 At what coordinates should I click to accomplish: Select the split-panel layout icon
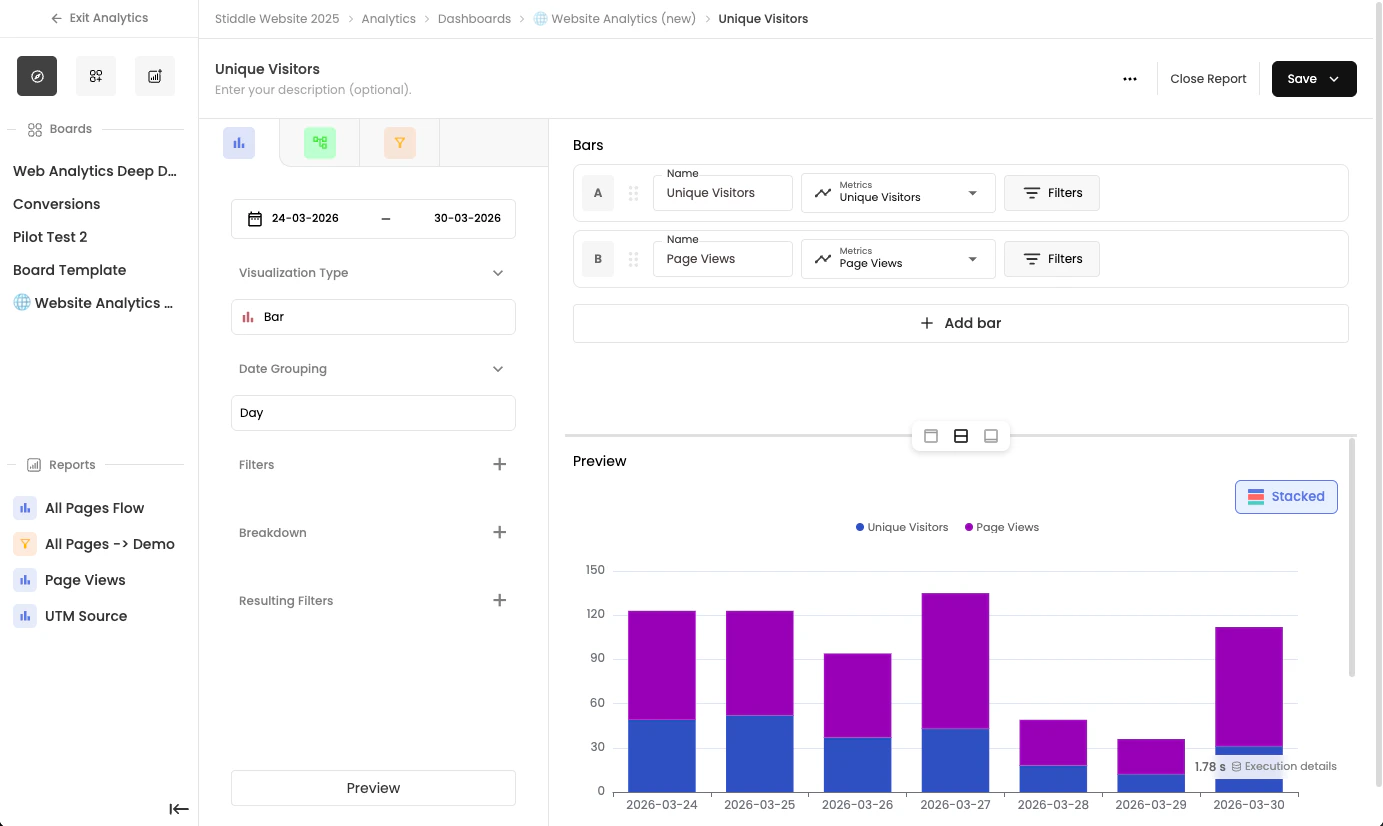(961, 436)
